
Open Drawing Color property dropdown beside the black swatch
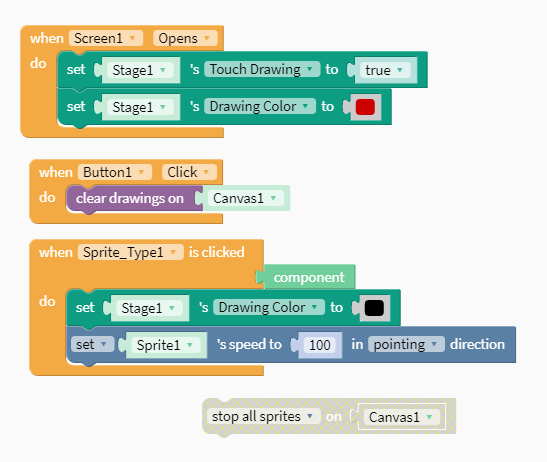(269, 307)
